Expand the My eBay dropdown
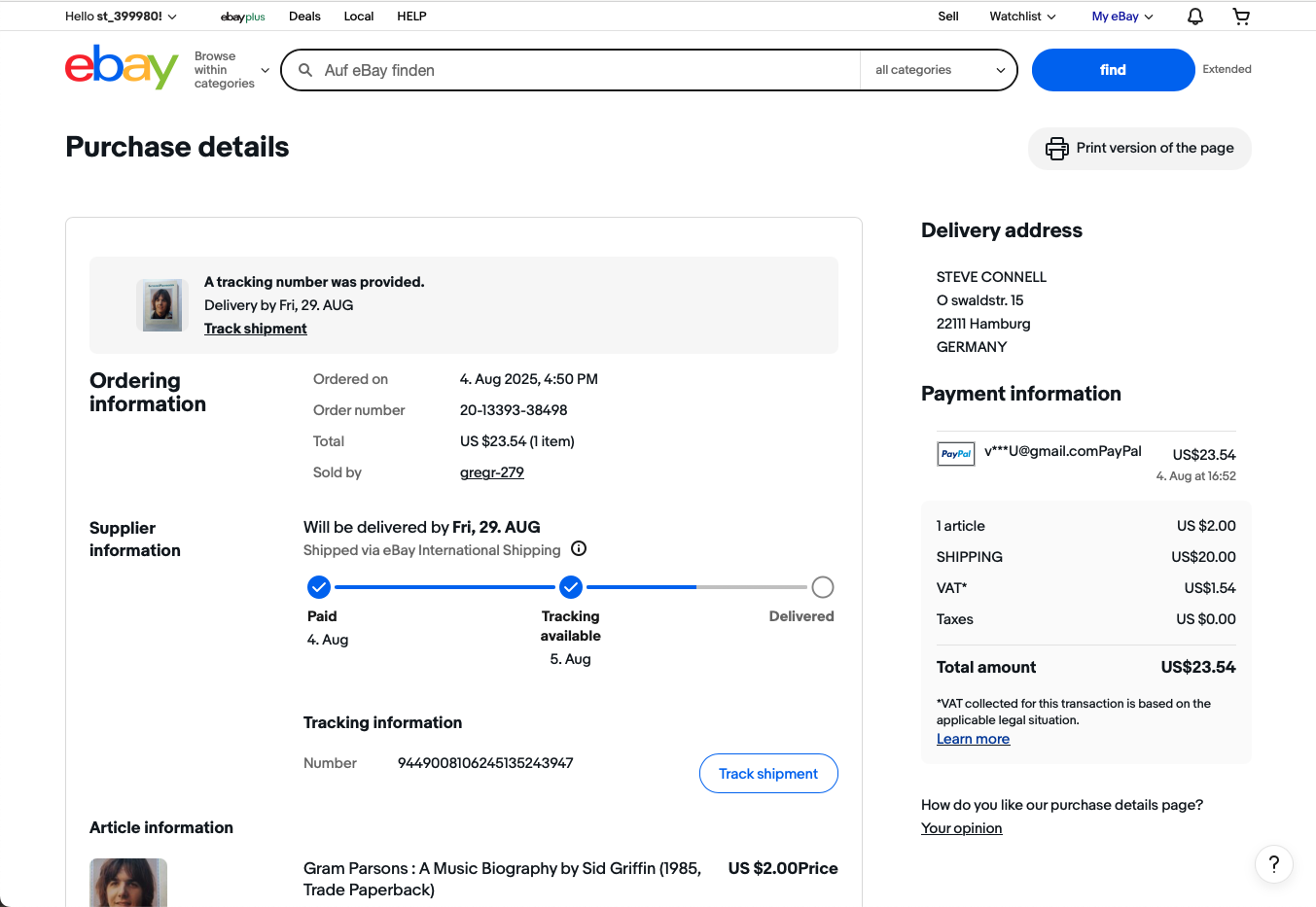This screenshot has height=907, width=1316. tap(1122, 17)
